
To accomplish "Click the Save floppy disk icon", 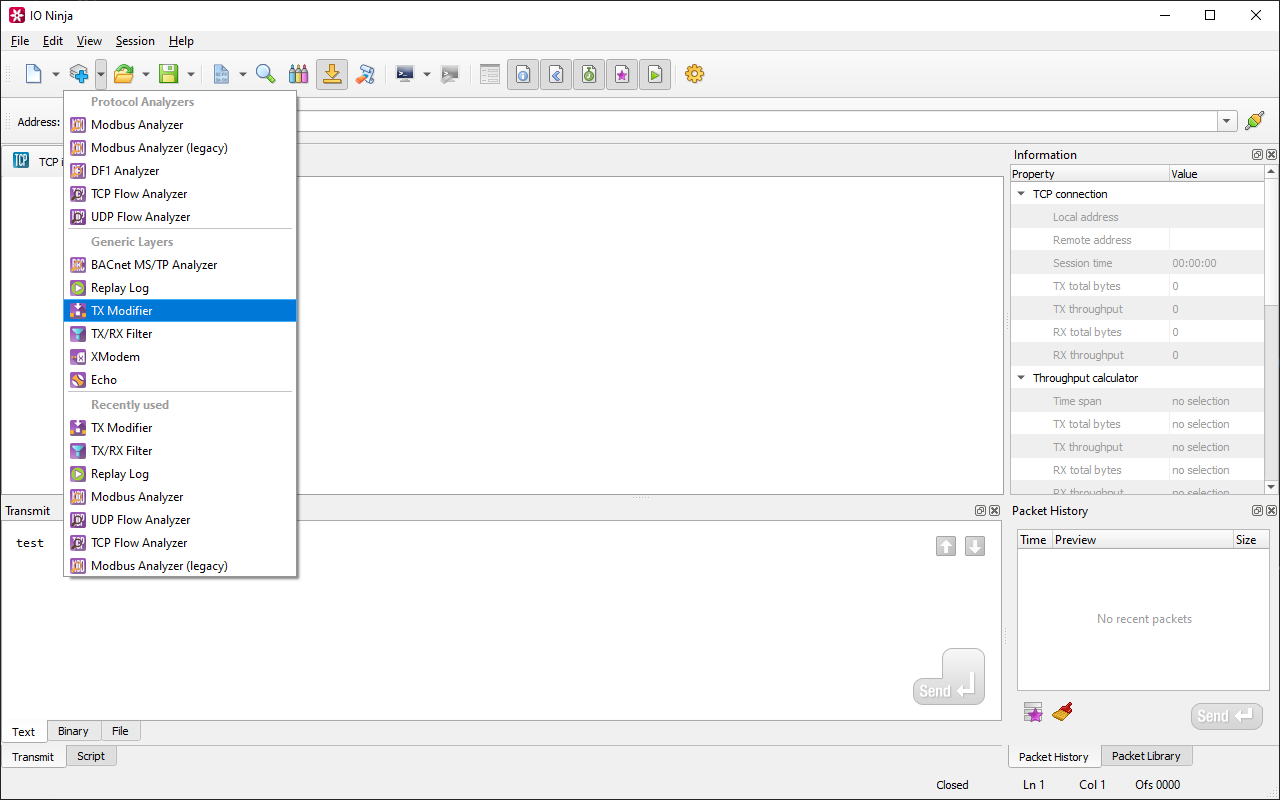I will (x=168, y=74).
